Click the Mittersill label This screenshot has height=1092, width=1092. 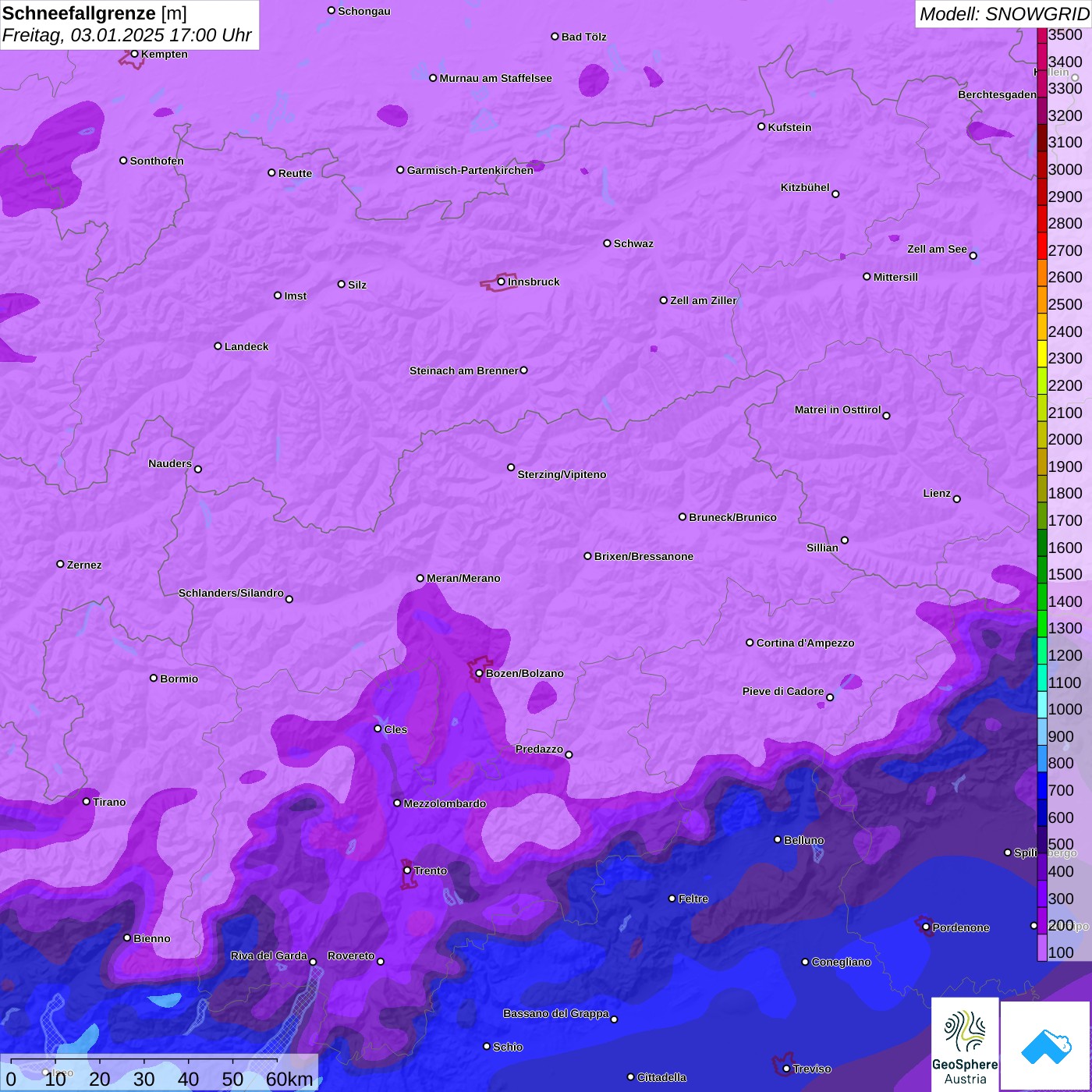[896, 277]
